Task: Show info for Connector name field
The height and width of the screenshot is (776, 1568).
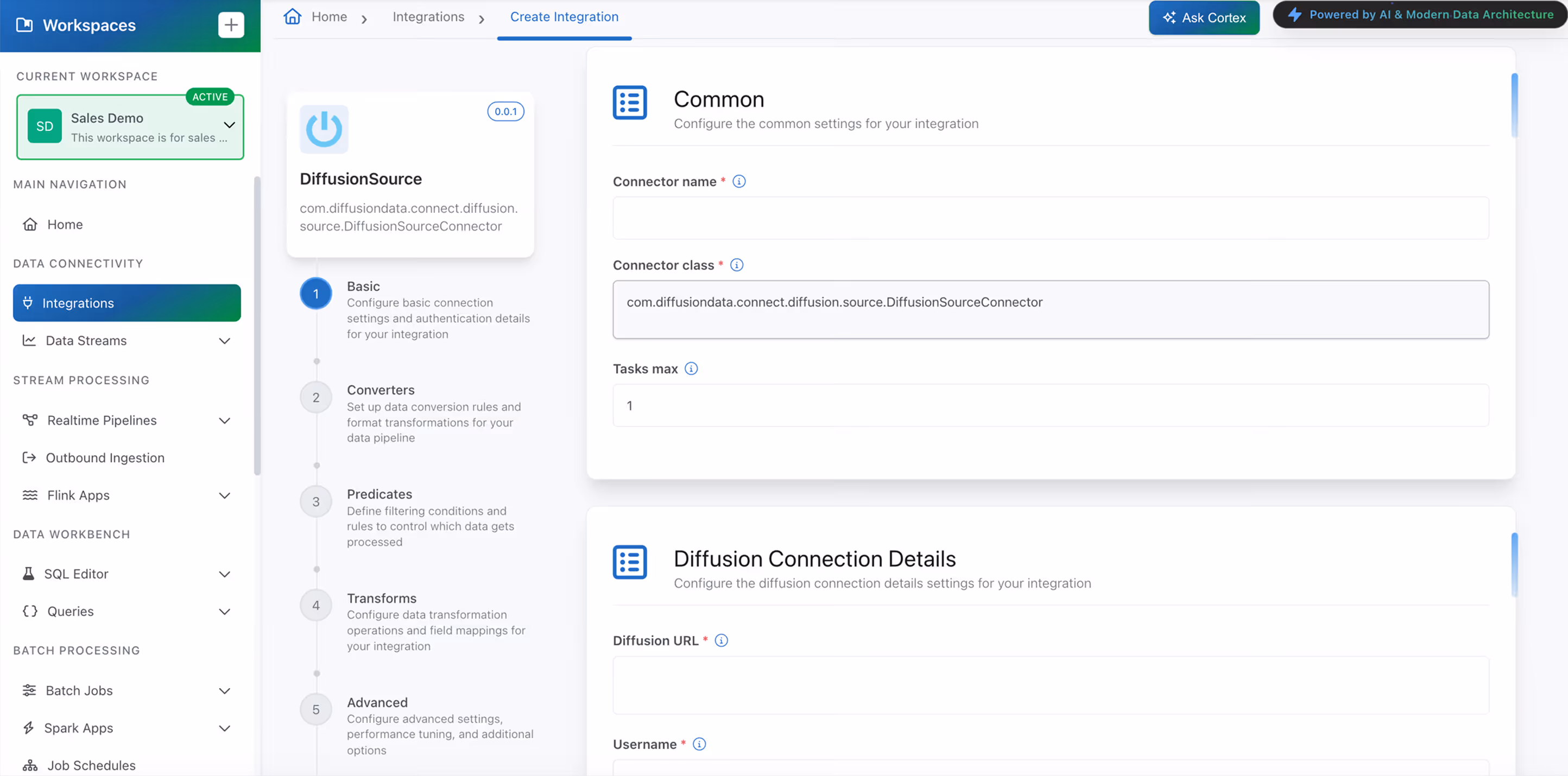Action: coord(739,181)
